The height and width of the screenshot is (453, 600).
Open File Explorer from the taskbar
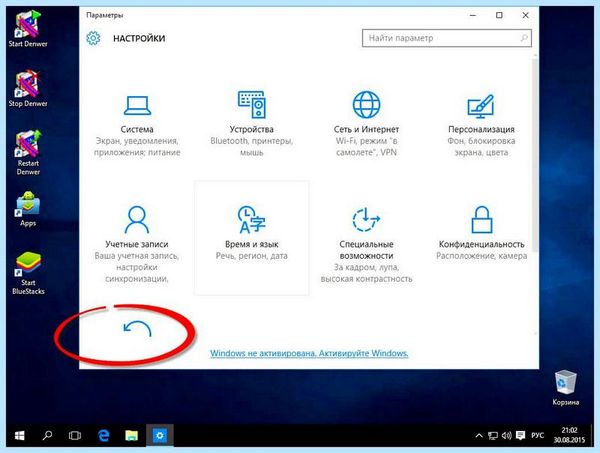tap(132, 435)
